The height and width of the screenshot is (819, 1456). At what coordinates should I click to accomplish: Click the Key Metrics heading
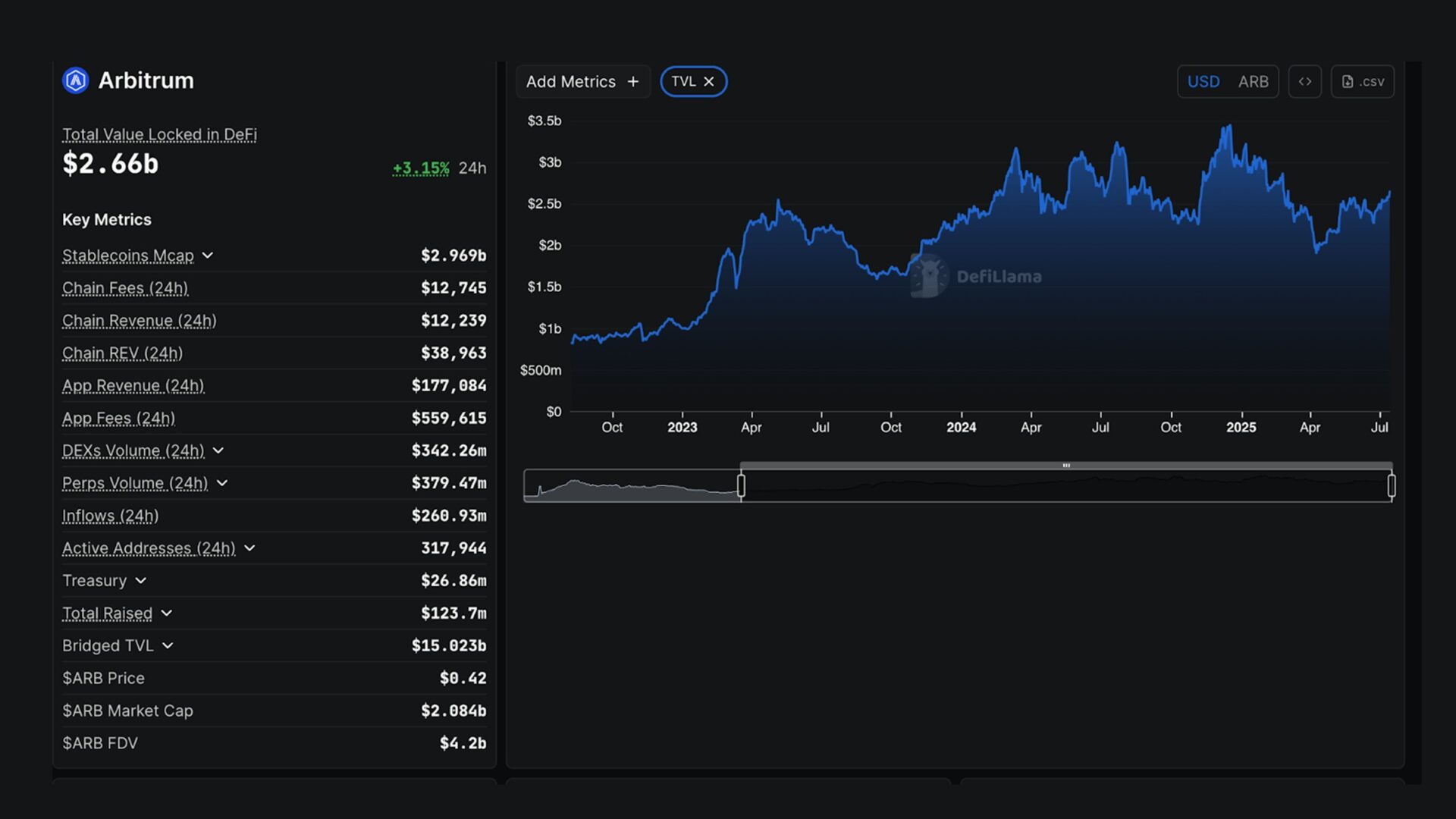(x=107, y=220)
